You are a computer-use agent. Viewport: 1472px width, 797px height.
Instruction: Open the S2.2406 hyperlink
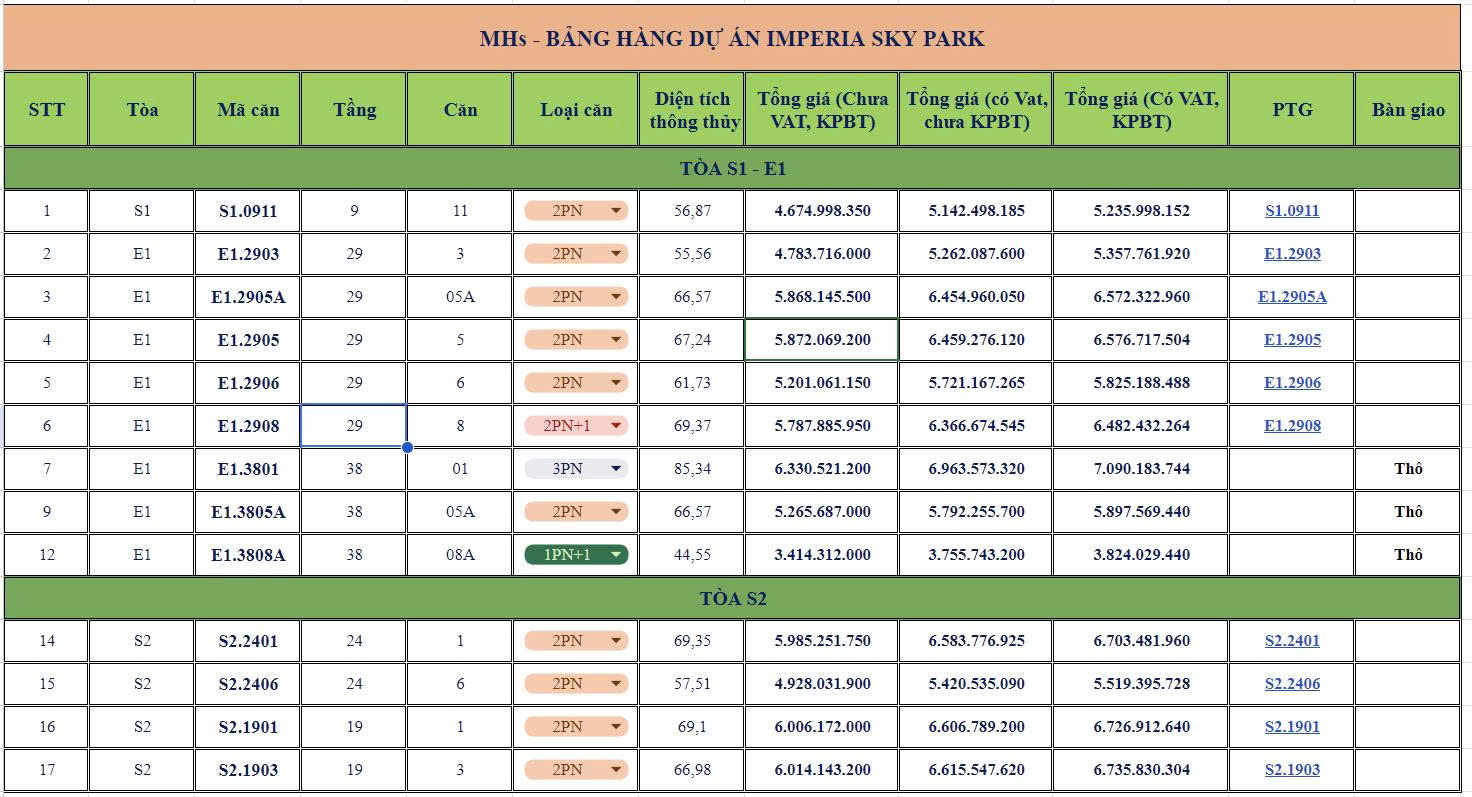1292,683
